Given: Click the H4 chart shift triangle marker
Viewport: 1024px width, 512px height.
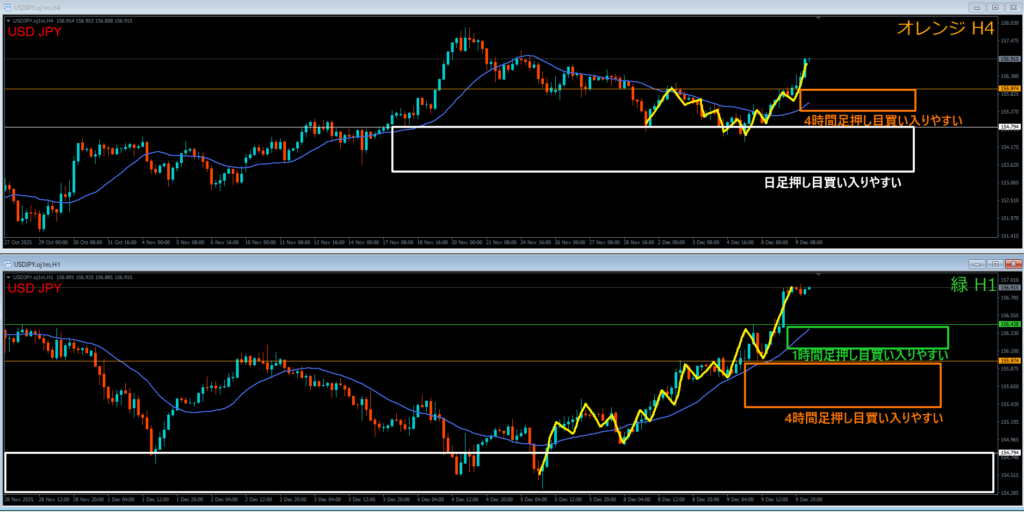Looking at the screenshot, I should (818, 19).
